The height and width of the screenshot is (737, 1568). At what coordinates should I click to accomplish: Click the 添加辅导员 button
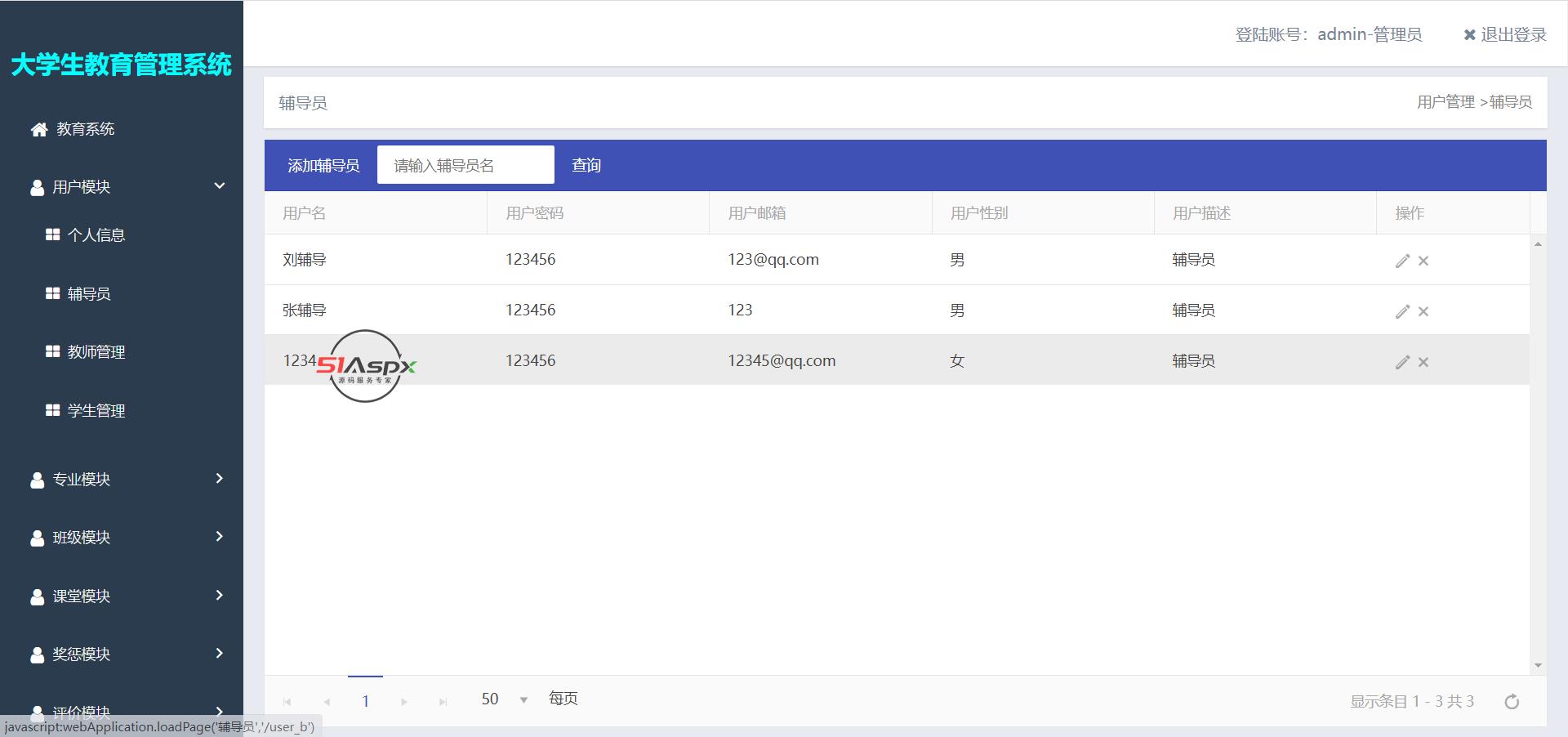coord(323,166)
